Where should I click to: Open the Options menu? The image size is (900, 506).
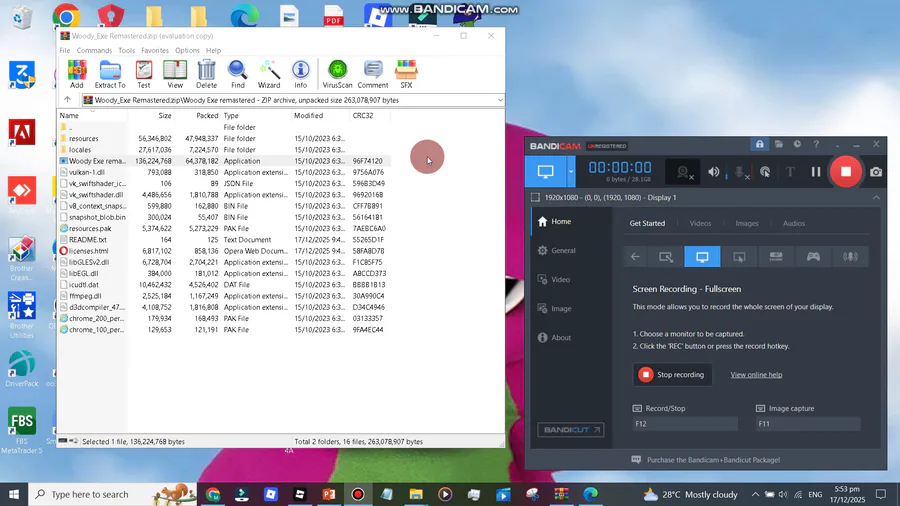[x=187, y=50]
